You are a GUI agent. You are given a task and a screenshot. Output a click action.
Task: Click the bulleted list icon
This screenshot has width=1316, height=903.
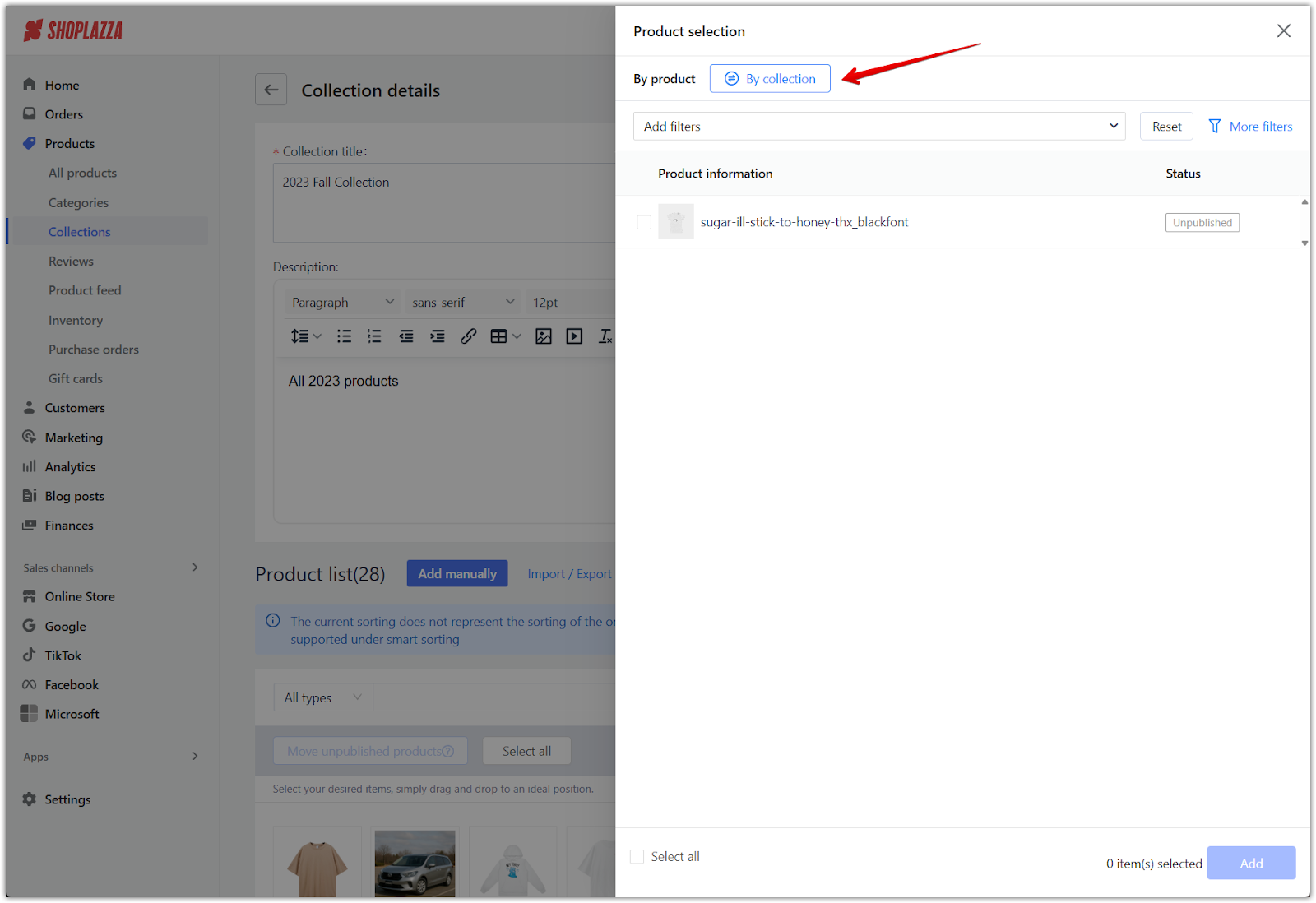point(344,336)
